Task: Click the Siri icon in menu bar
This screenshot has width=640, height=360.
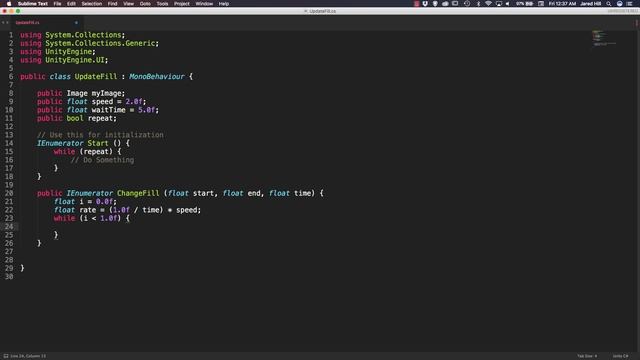Action: (619, 4)
